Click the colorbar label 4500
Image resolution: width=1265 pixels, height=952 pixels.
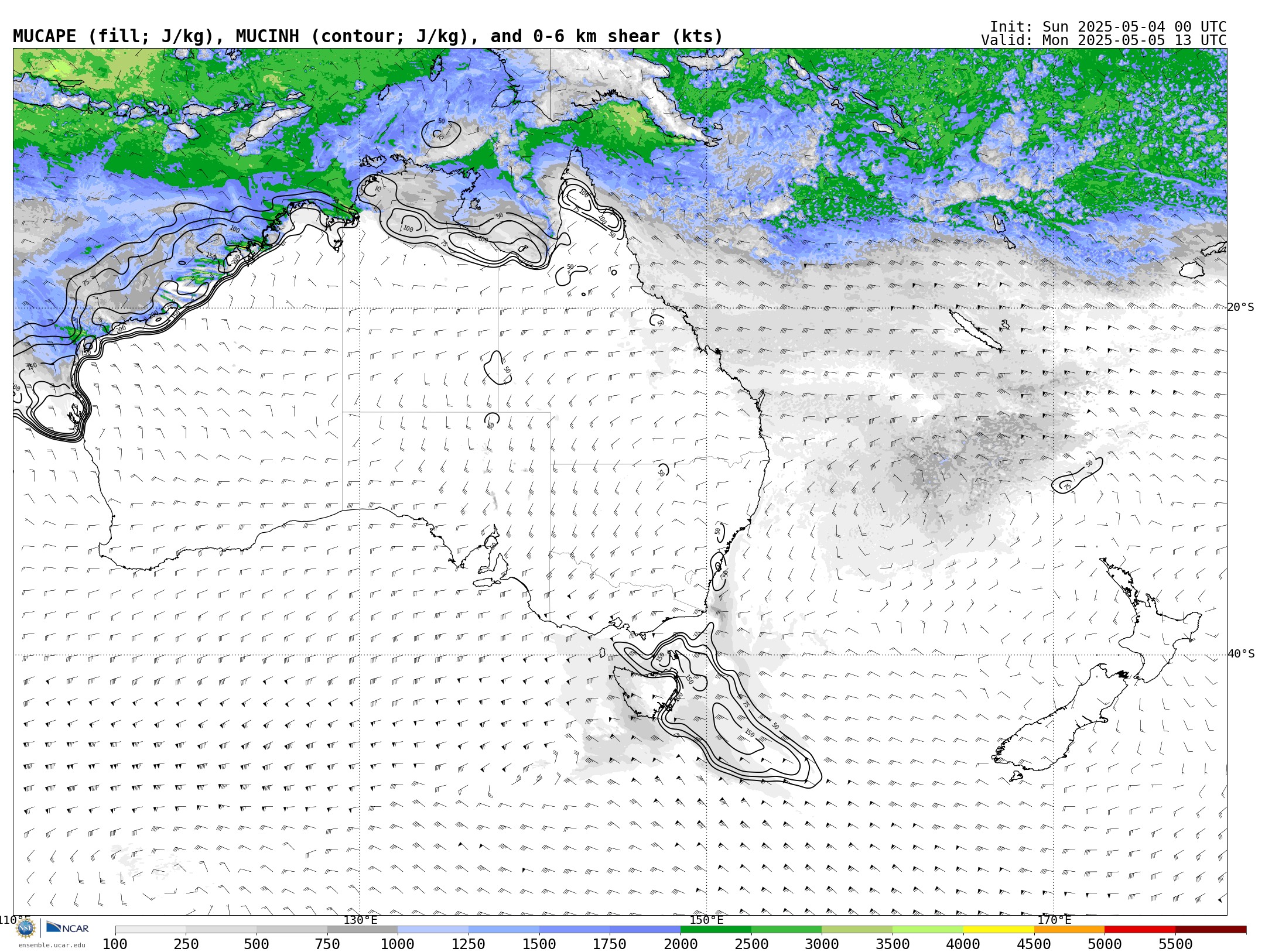click(1034, 944)
